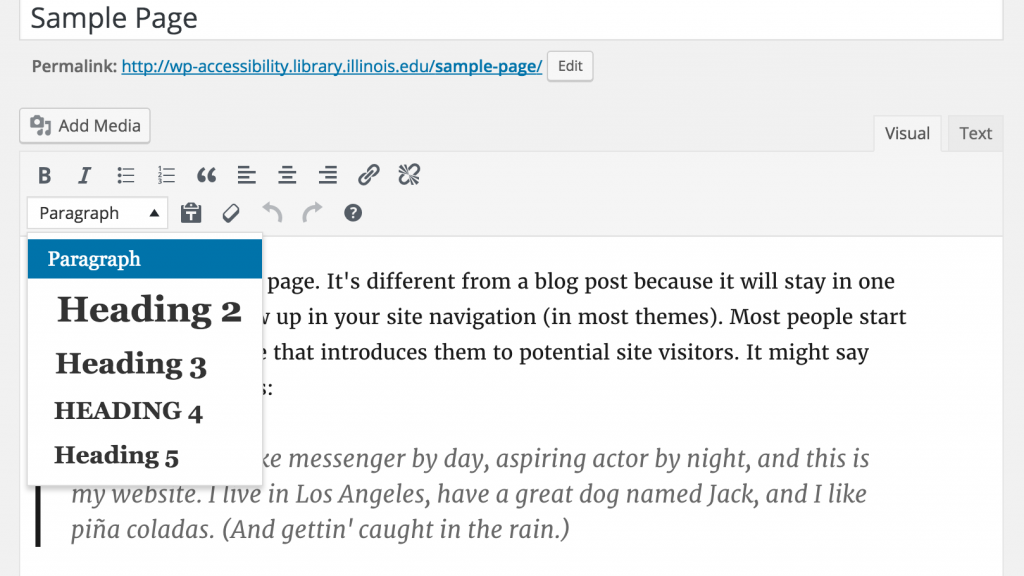Click the Sample Page title field
Image resolution: width=1024 pixels, height=576 pixels.
511,19
